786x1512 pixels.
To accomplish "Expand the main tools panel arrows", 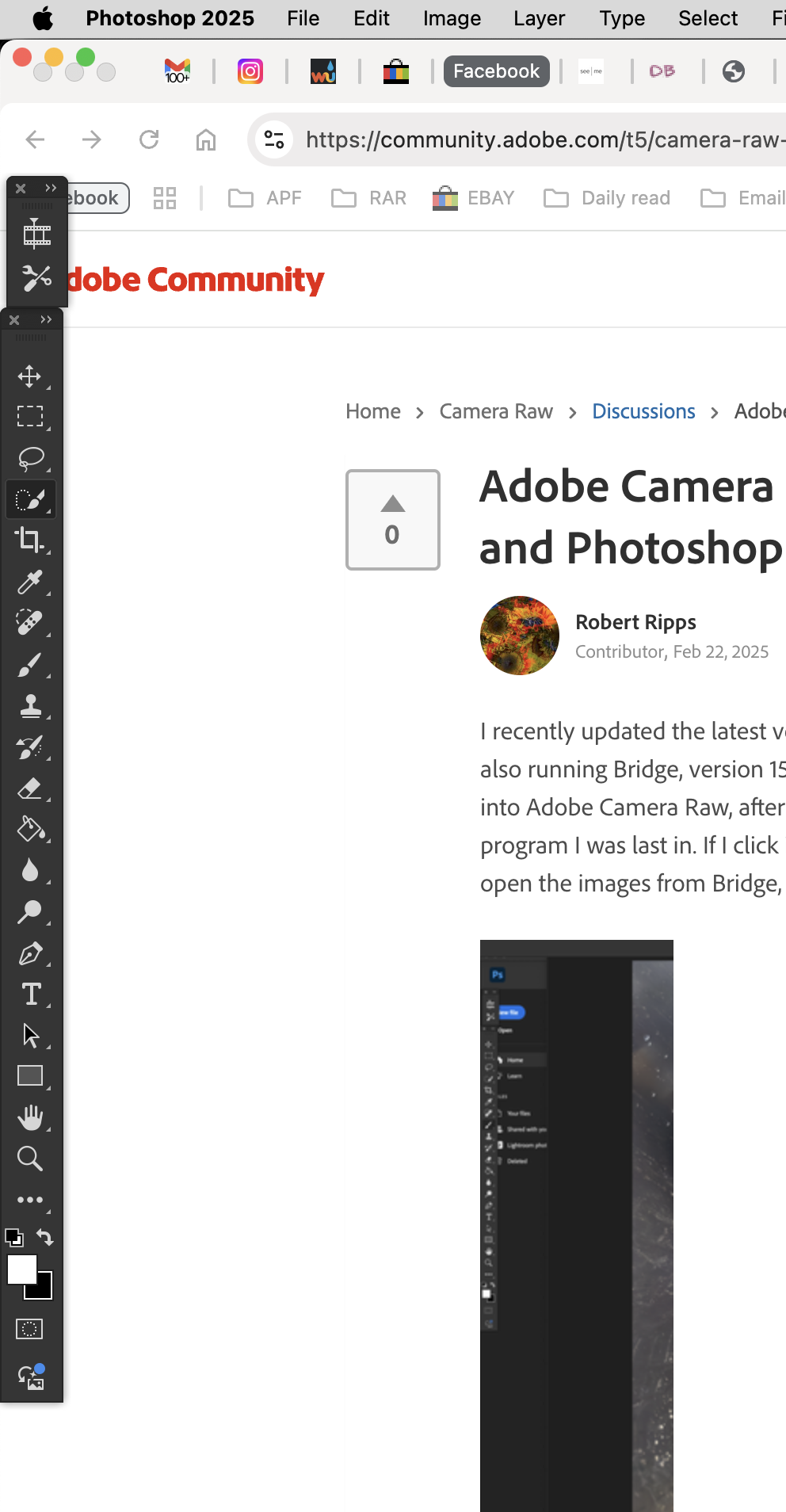I will click(x=46, y=319).
